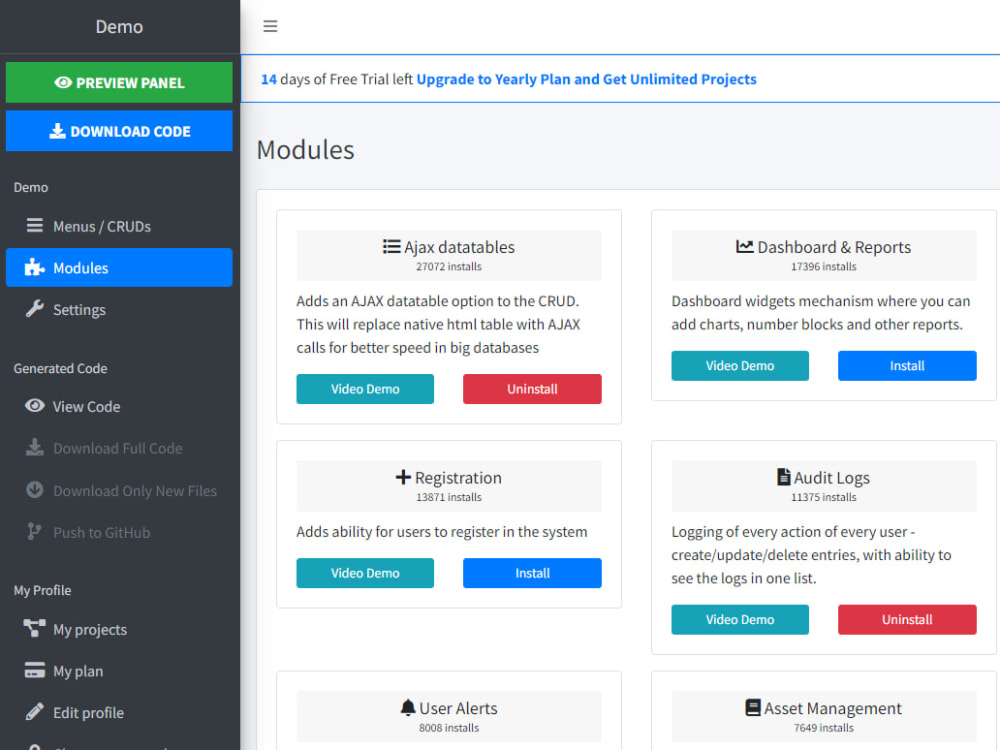1000x750 pixels.
Task: Click the eye icon on View Code
Action: pos(34,406)
